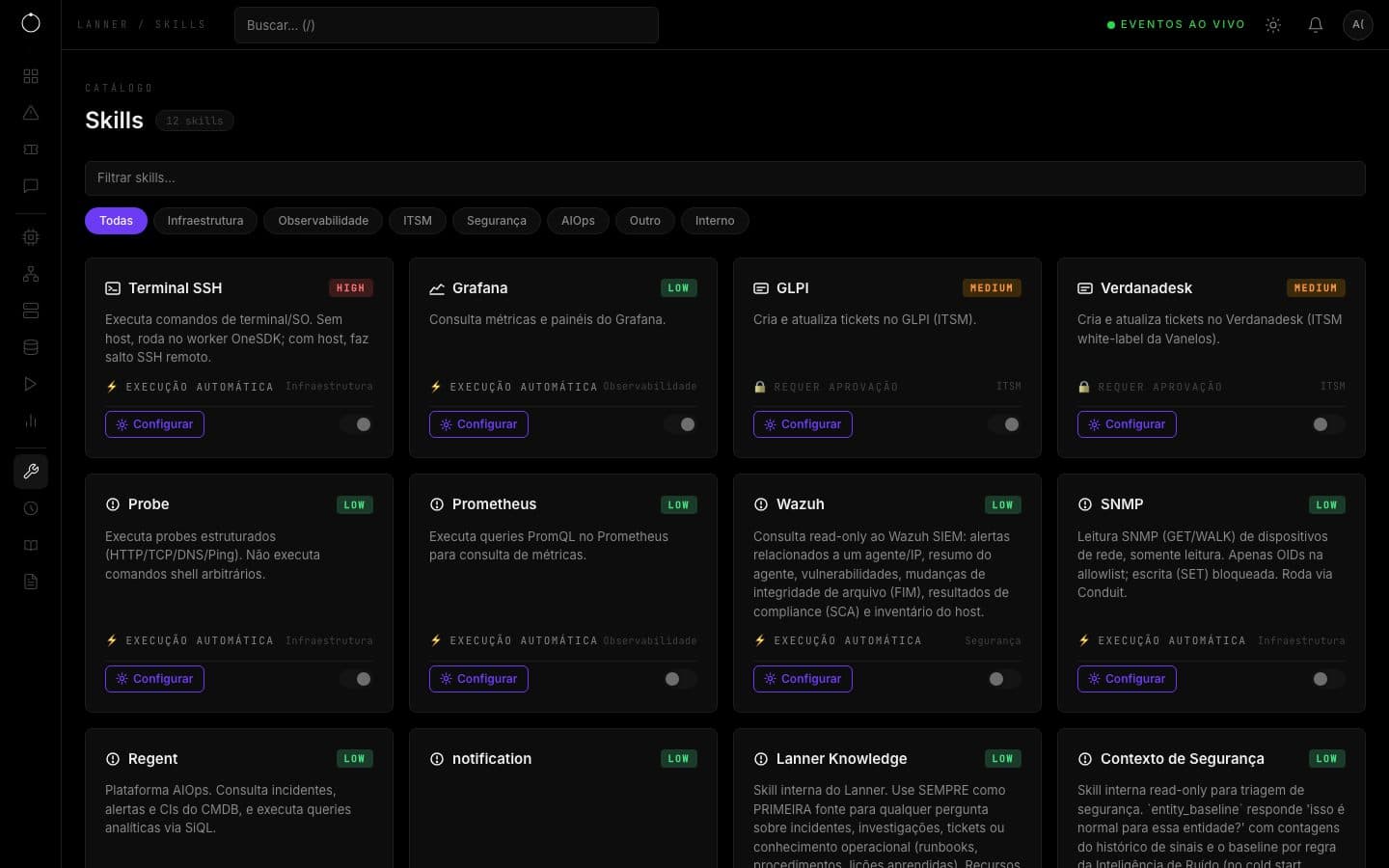Open the bar chart icon in sidebar

pos(31,420)
